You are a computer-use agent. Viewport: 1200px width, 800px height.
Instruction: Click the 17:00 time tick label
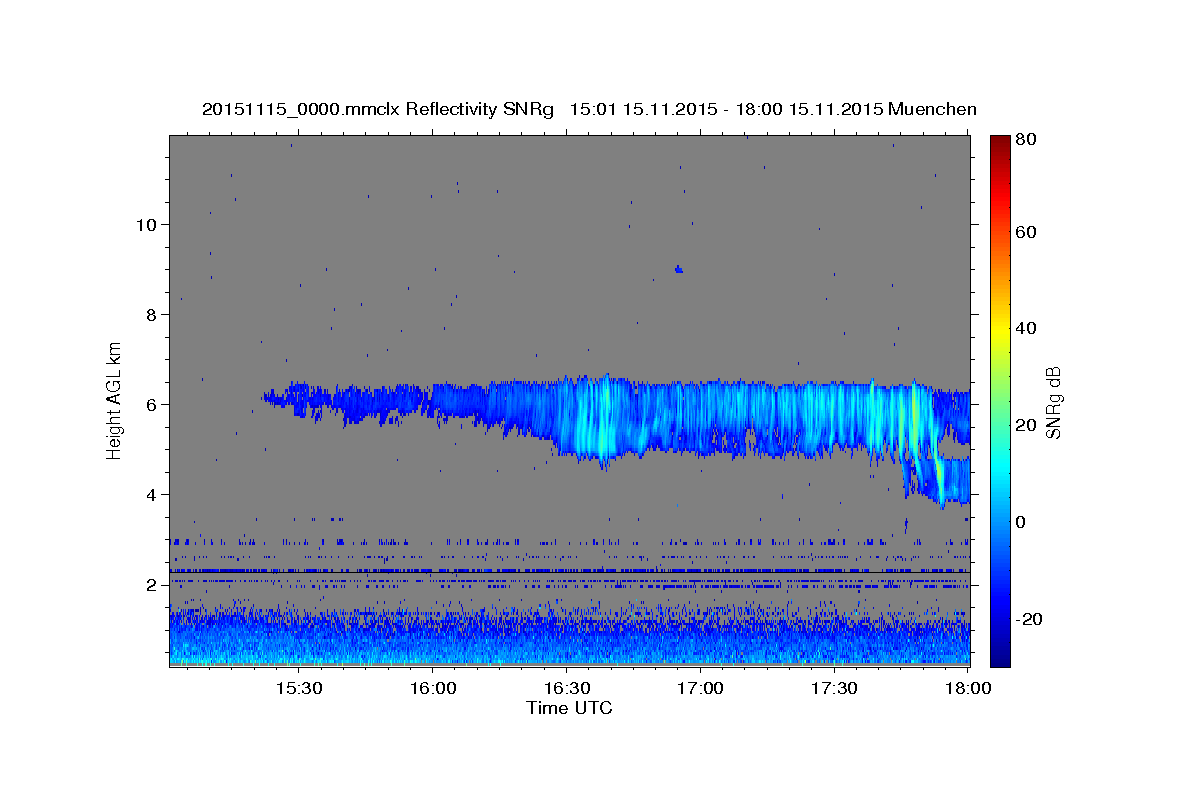click(x=700, y=689)
